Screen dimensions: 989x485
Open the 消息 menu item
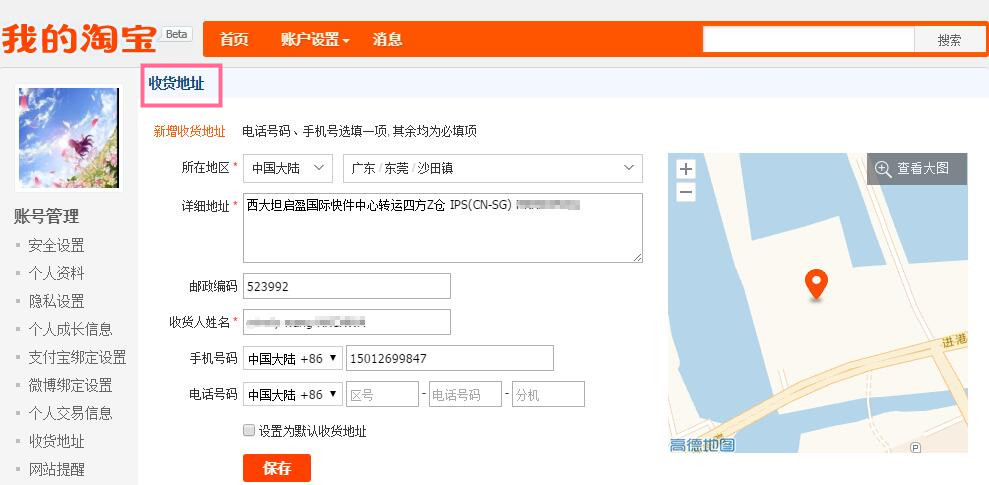(x=387, y=40)
